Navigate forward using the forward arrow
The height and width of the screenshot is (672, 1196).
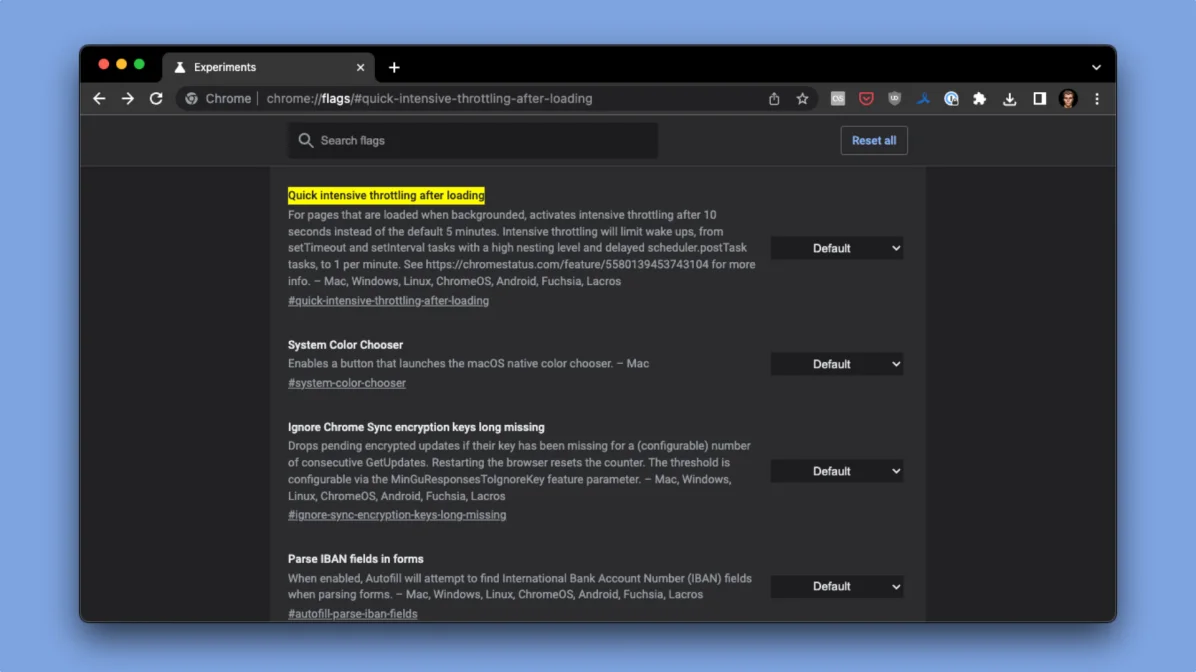(x=127, y=98)
